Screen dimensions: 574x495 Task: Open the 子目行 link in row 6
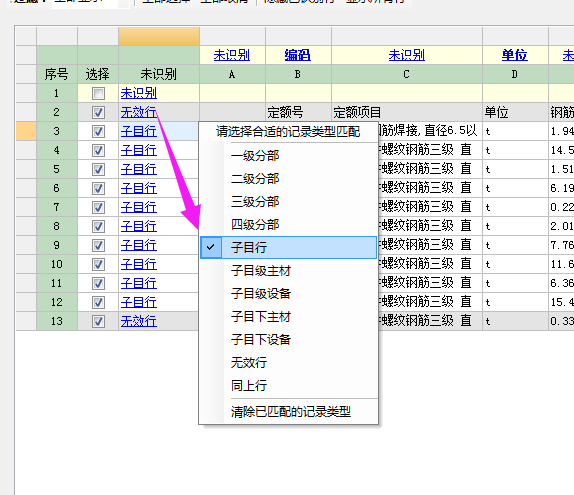(139, 189)
